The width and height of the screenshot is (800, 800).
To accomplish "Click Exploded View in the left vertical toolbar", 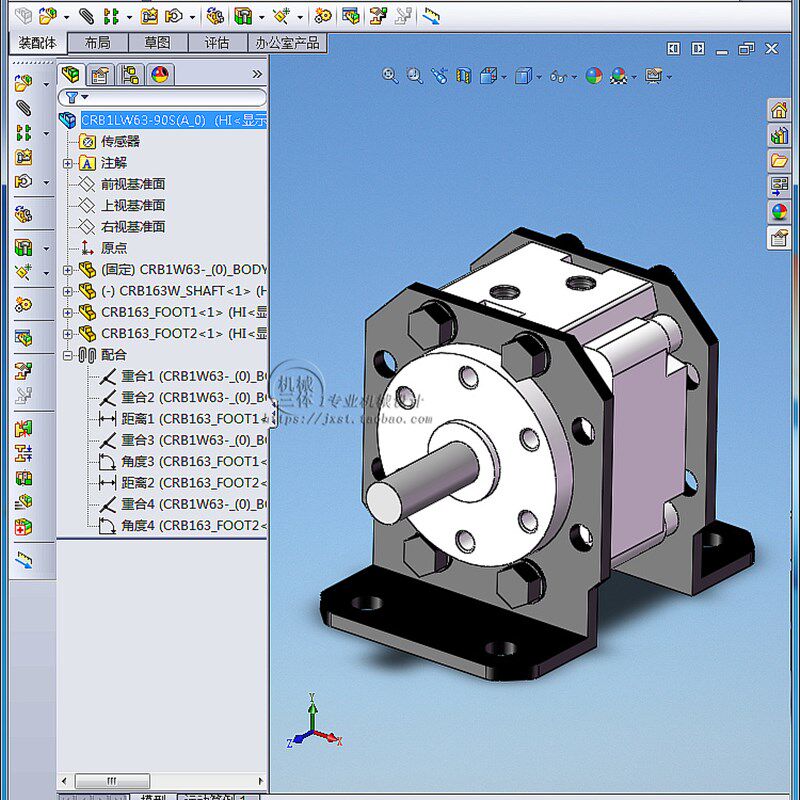I will 23,371.
